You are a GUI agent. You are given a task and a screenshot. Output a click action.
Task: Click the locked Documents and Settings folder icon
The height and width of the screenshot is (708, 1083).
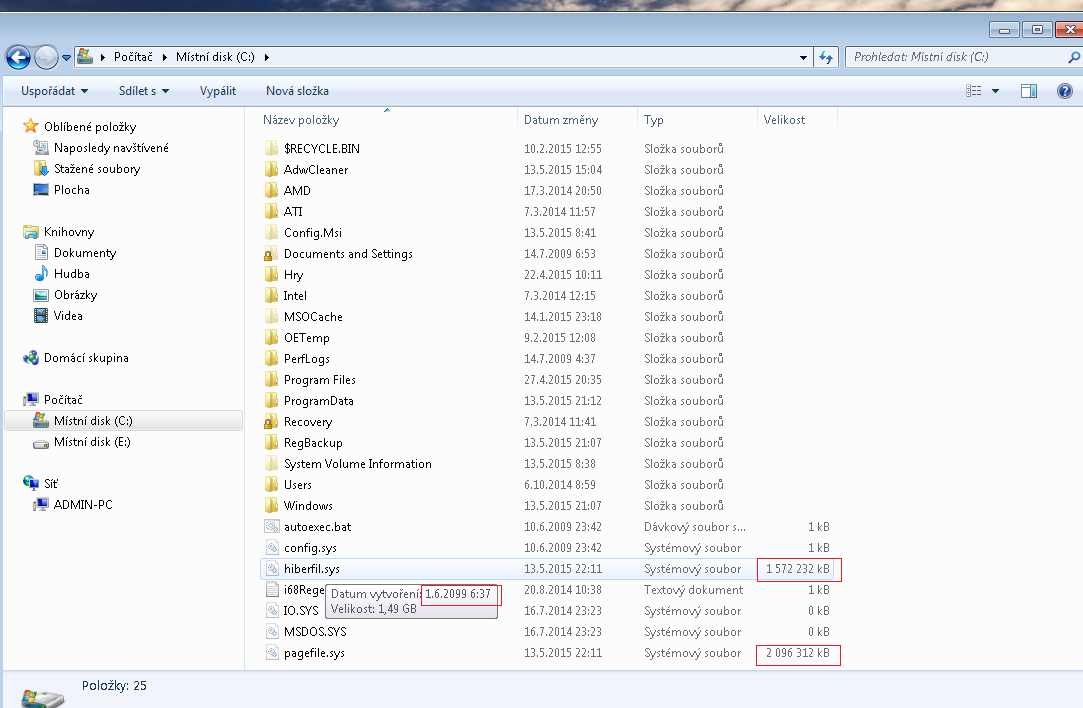[271, 253]
